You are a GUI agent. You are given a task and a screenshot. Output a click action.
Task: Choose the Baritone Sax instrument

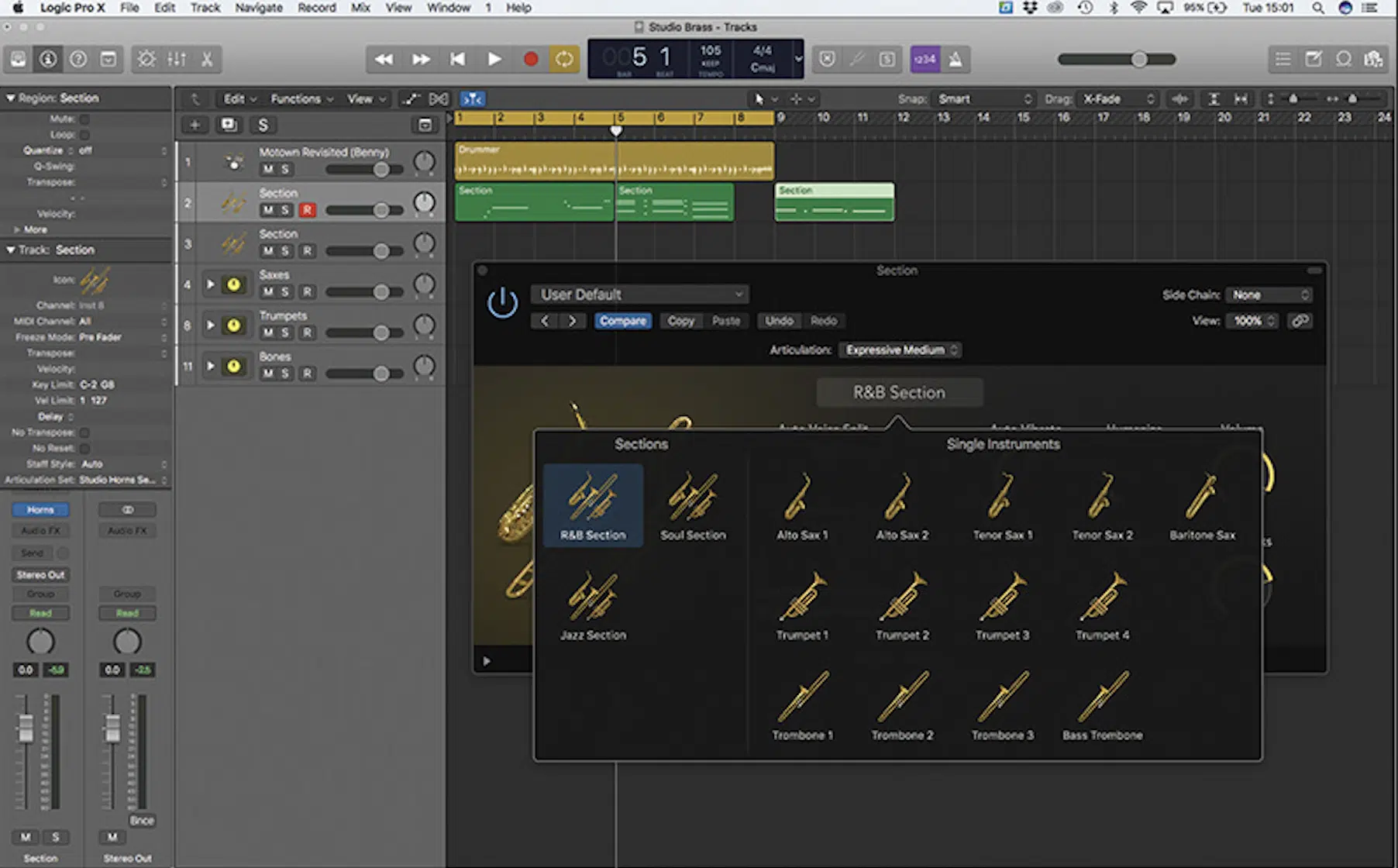click(x=1202, y=505)
